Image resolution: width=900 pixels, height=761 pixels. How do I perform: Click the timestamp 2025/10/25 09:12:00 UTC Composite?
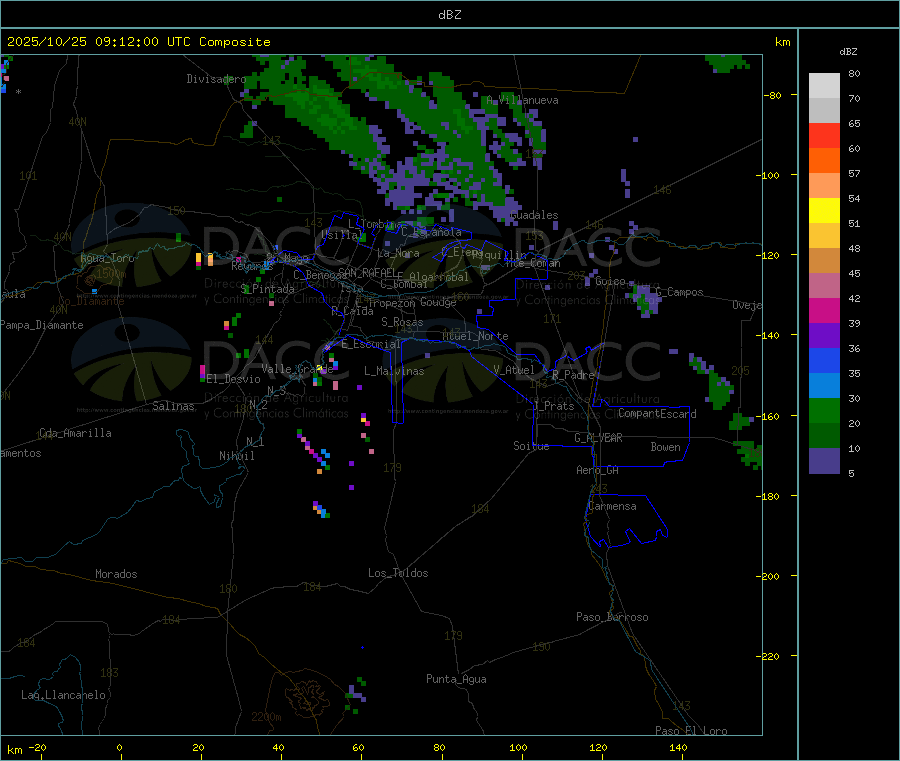point(138,42)
